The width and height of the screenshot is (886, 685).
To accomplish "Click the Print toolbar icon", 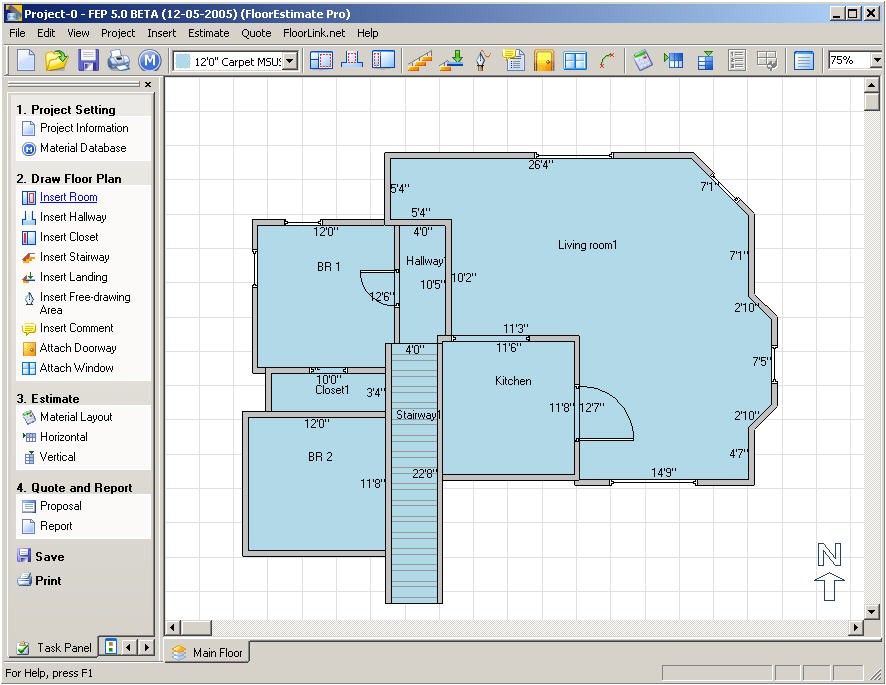I will point(118,60).
